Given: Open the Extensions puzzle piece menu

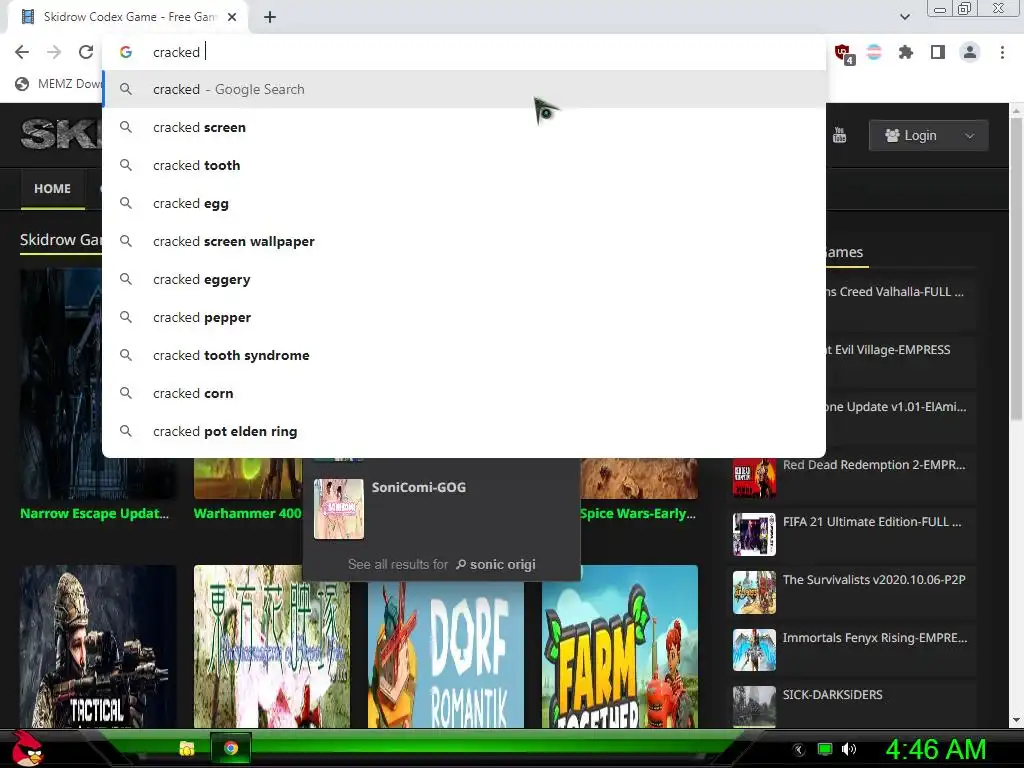Looking at the screenshot, I should 905,52.
